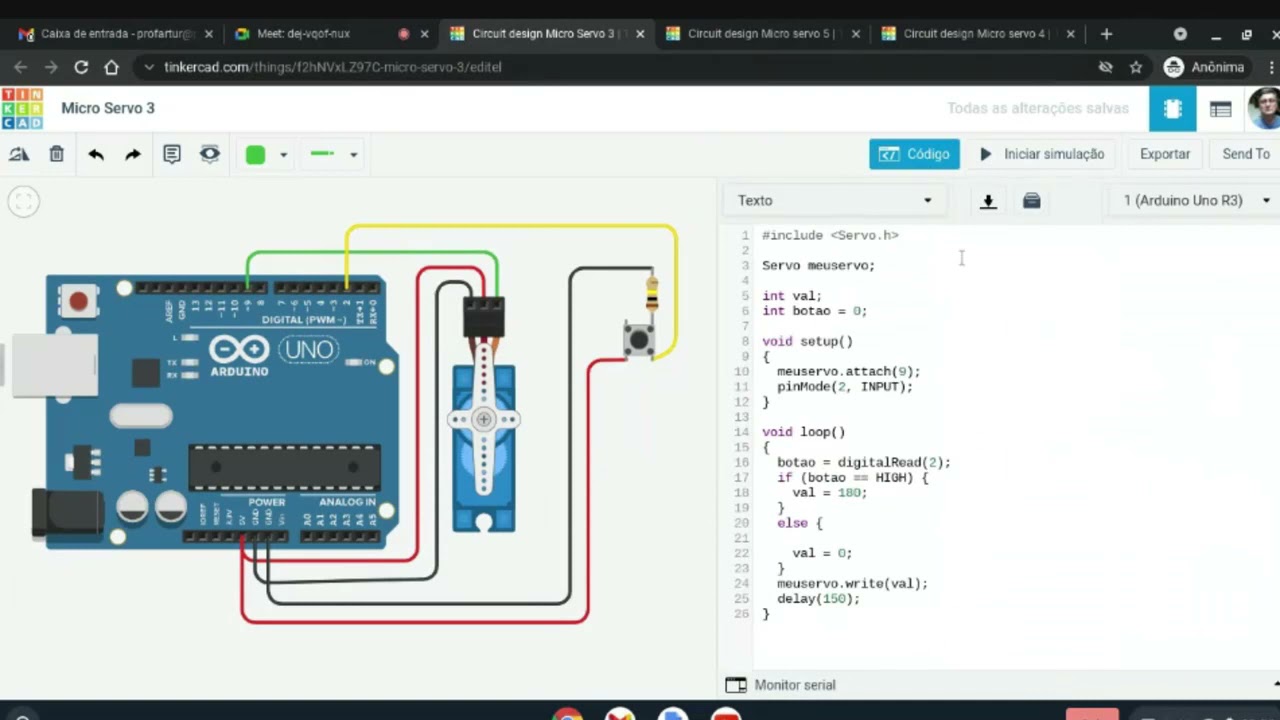
Task: Open the component list view icon
Action: 1220,109
